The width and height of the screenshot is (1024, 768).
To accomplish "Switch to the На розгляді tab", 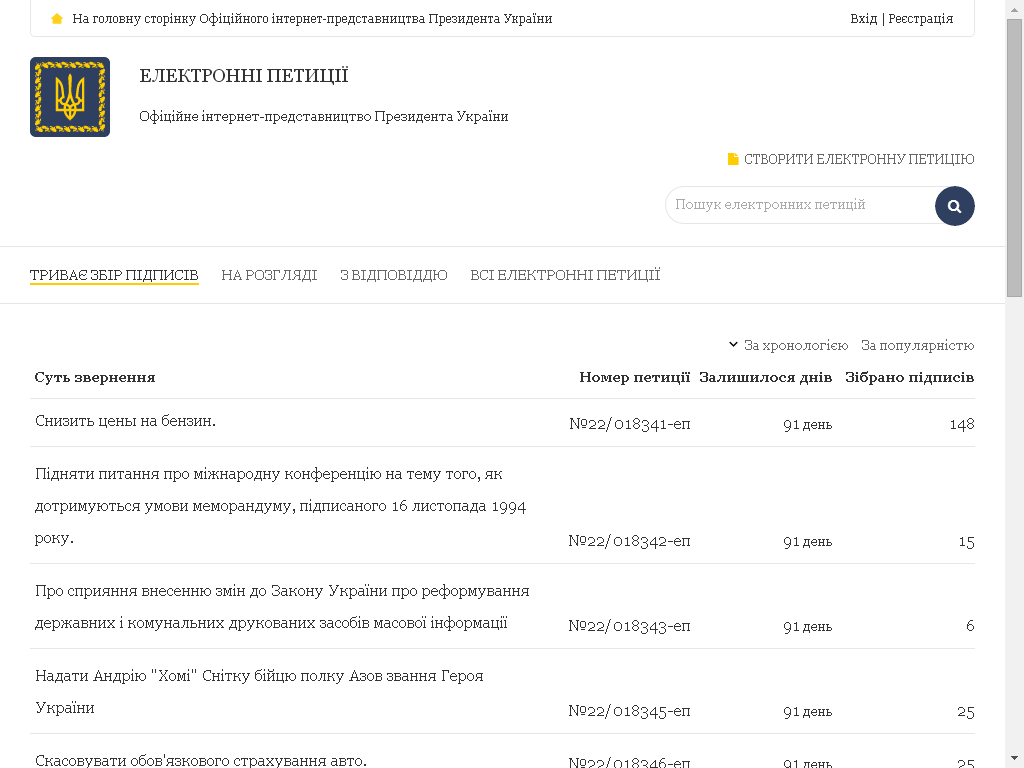I will tap(269, 275).
